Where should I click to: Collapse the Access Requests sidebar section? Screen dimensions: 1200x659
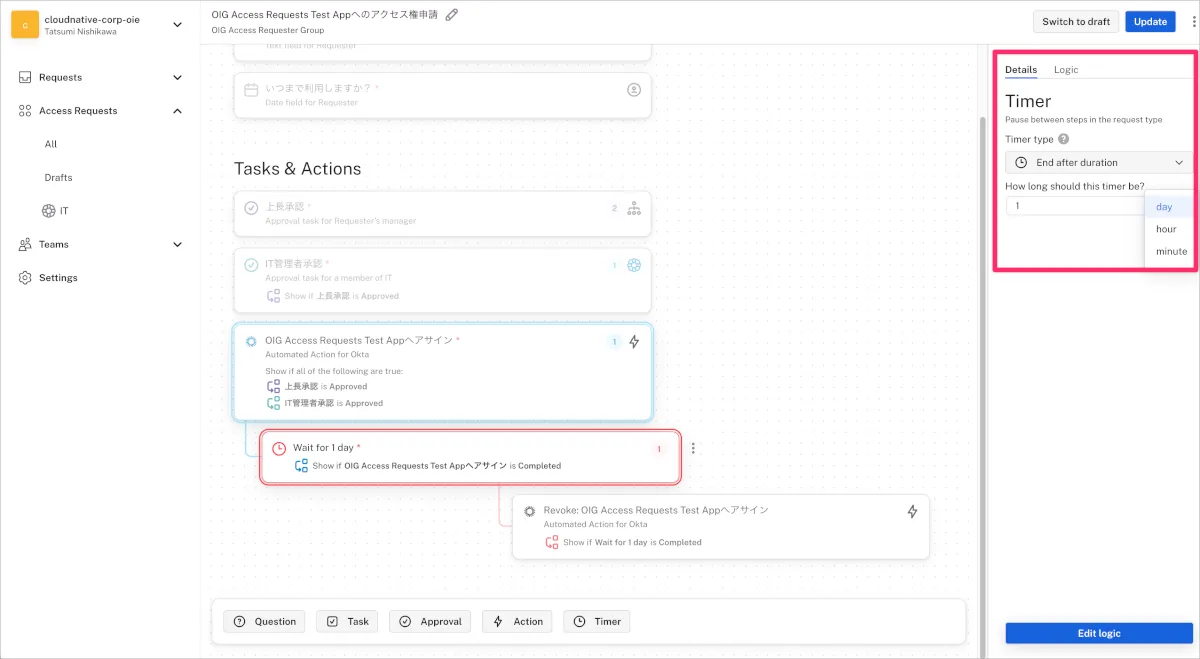tap(178, 111)
